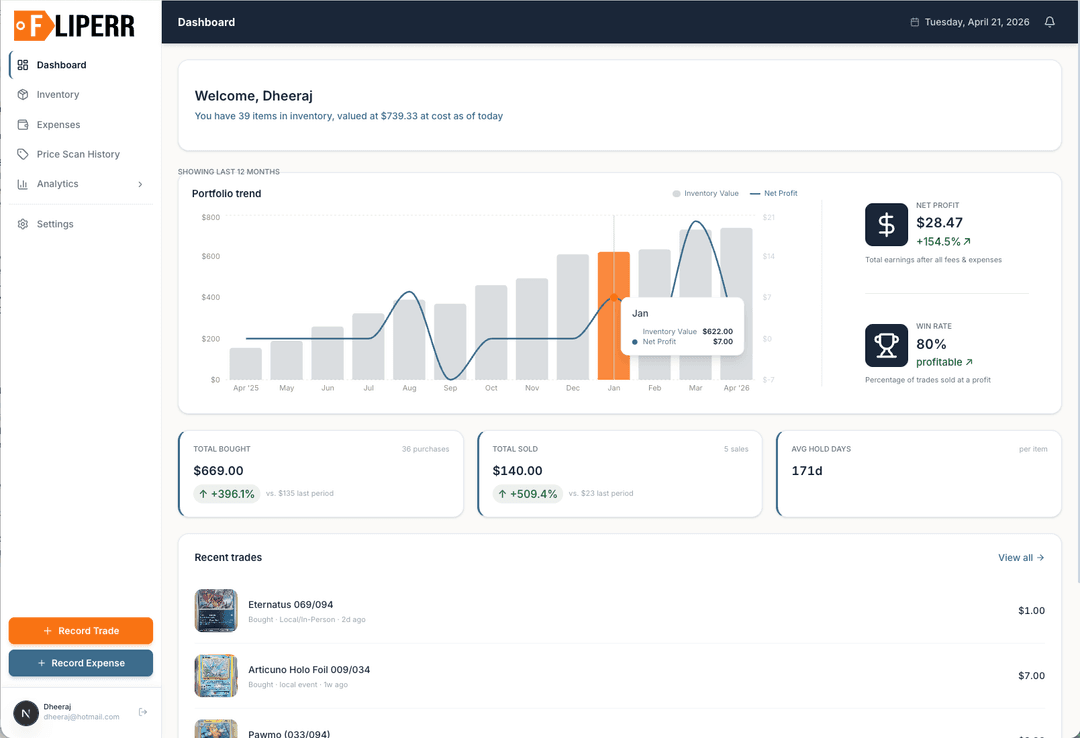Select the Eternatus 069/094 card thumbnail
Image resolution: width=1080 pixels, height=738 pixels.
[216, 611]
